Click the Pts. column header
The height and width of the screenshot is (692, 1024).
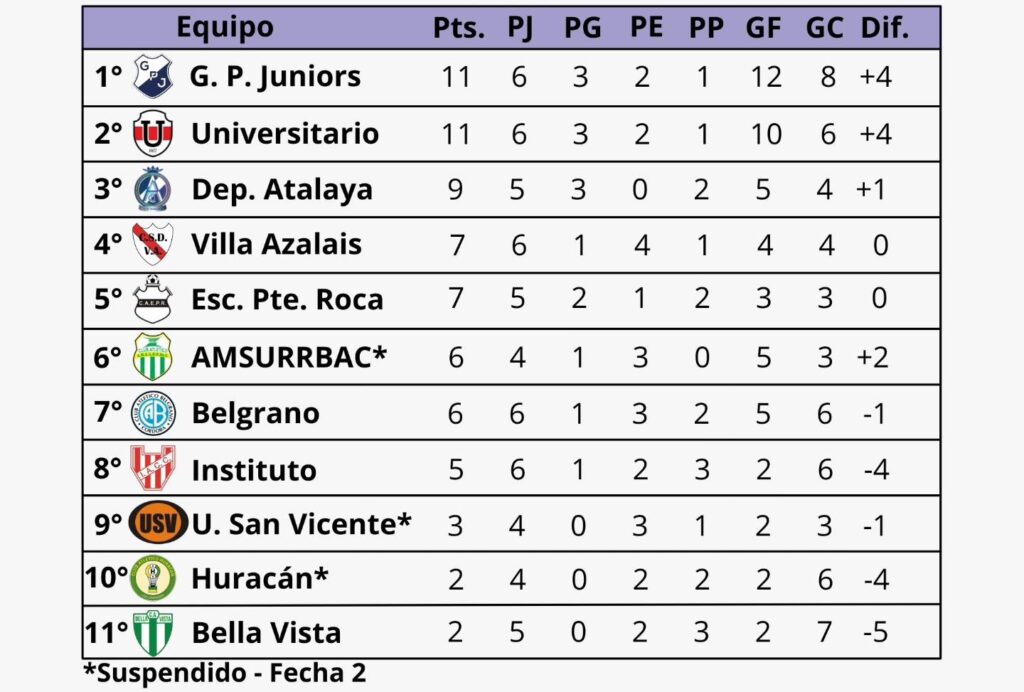[x=458, y=28]
